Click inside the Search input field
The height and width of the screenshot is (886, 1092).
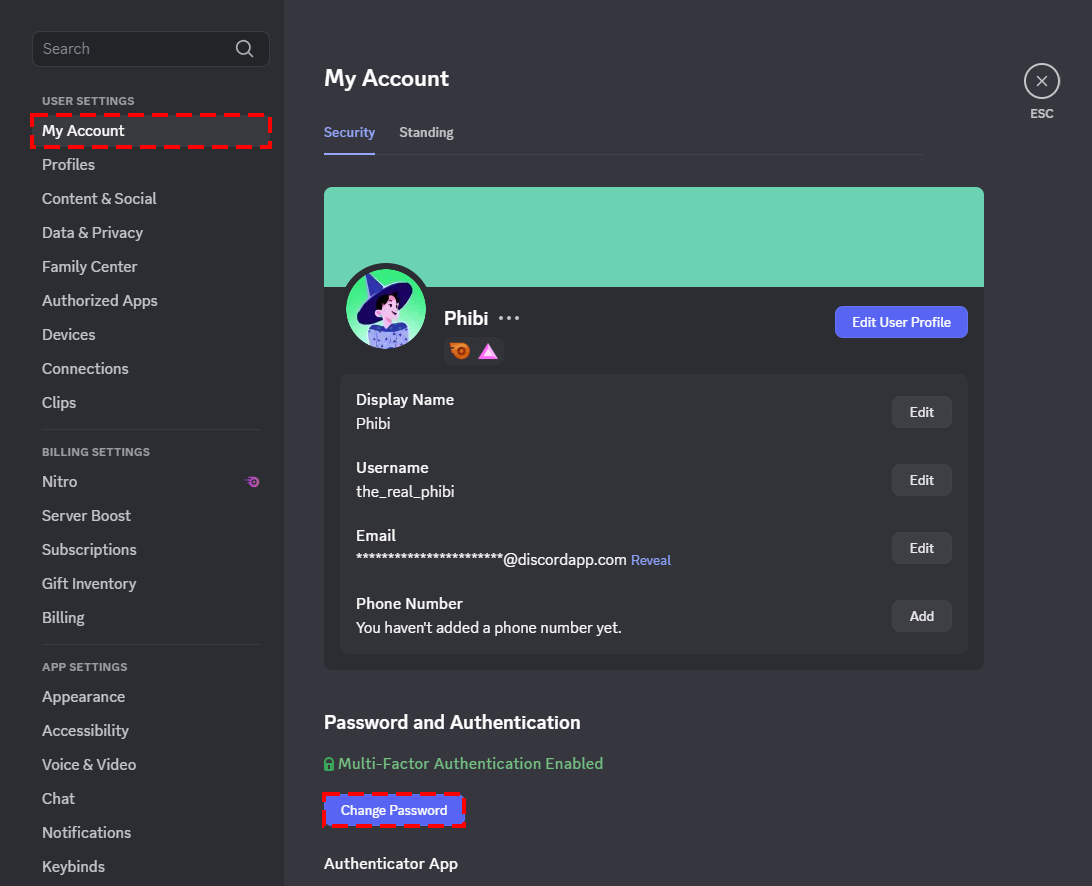130,48
